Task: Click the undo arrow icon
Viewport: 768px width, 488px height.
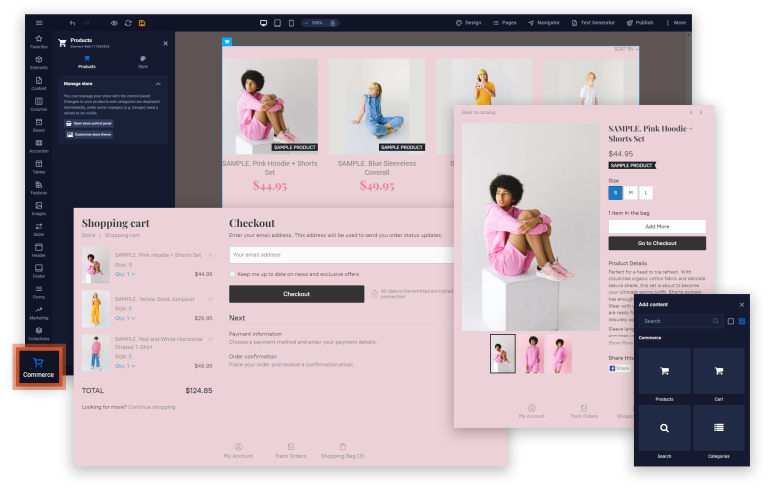Action: coord(72,22)
